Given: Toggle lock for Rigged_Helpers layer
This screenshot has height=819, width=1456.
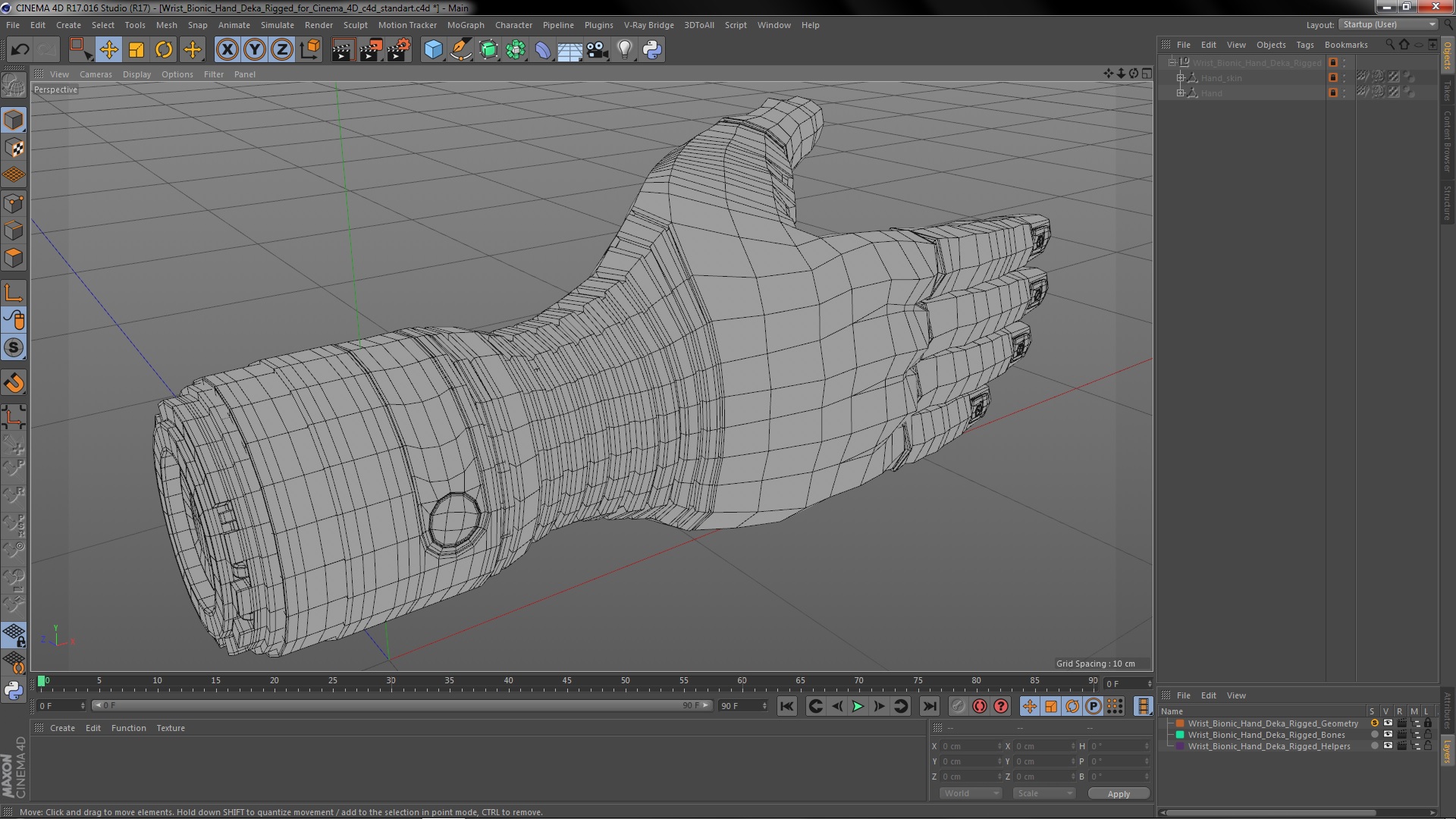Looking at the screenshot, I should click(1428, 746).
